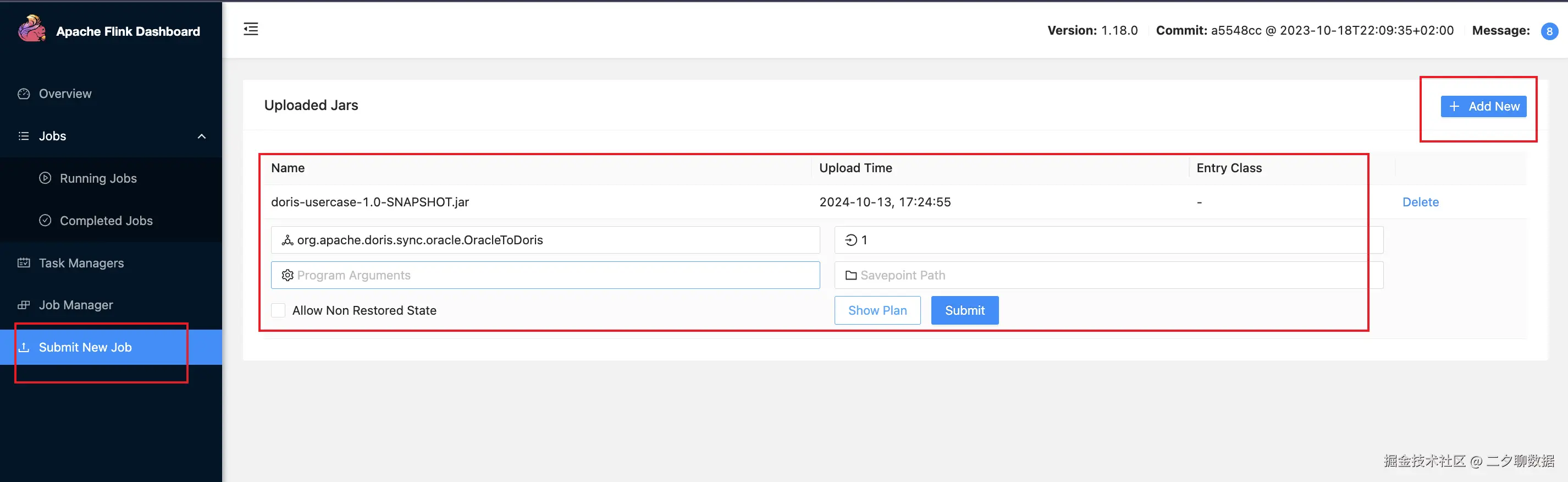Collapse the doris-usercase-1.0-SNAPSHOT.jar row

[x=369, y=202]
